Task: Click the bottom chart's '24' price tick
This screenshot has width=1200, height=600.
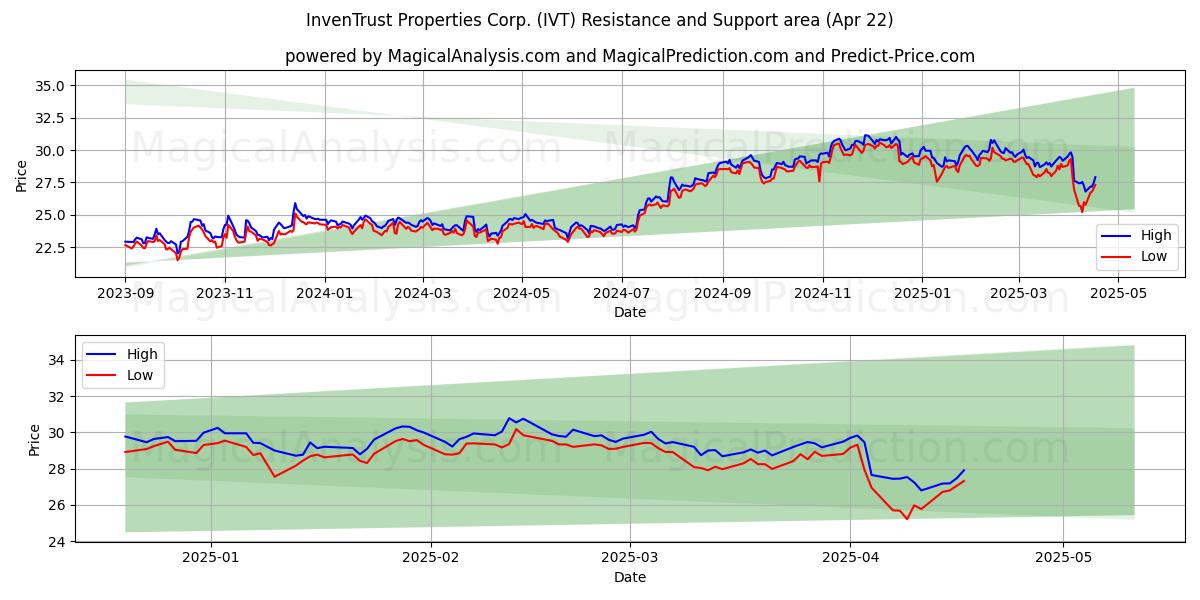Action: click(x=59, y=542)
